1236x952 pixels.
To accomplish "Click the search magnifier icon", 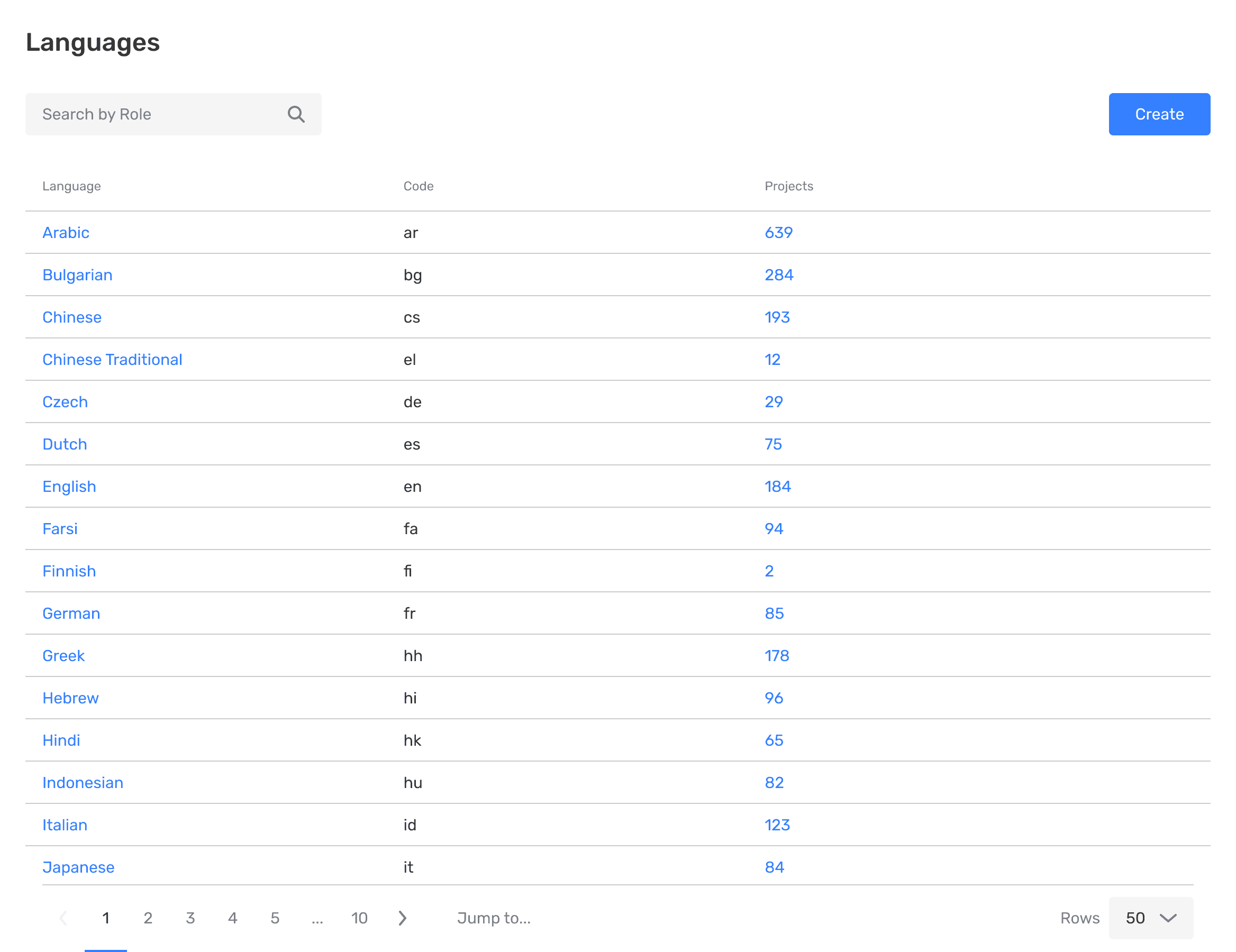I will coord(296,114).
